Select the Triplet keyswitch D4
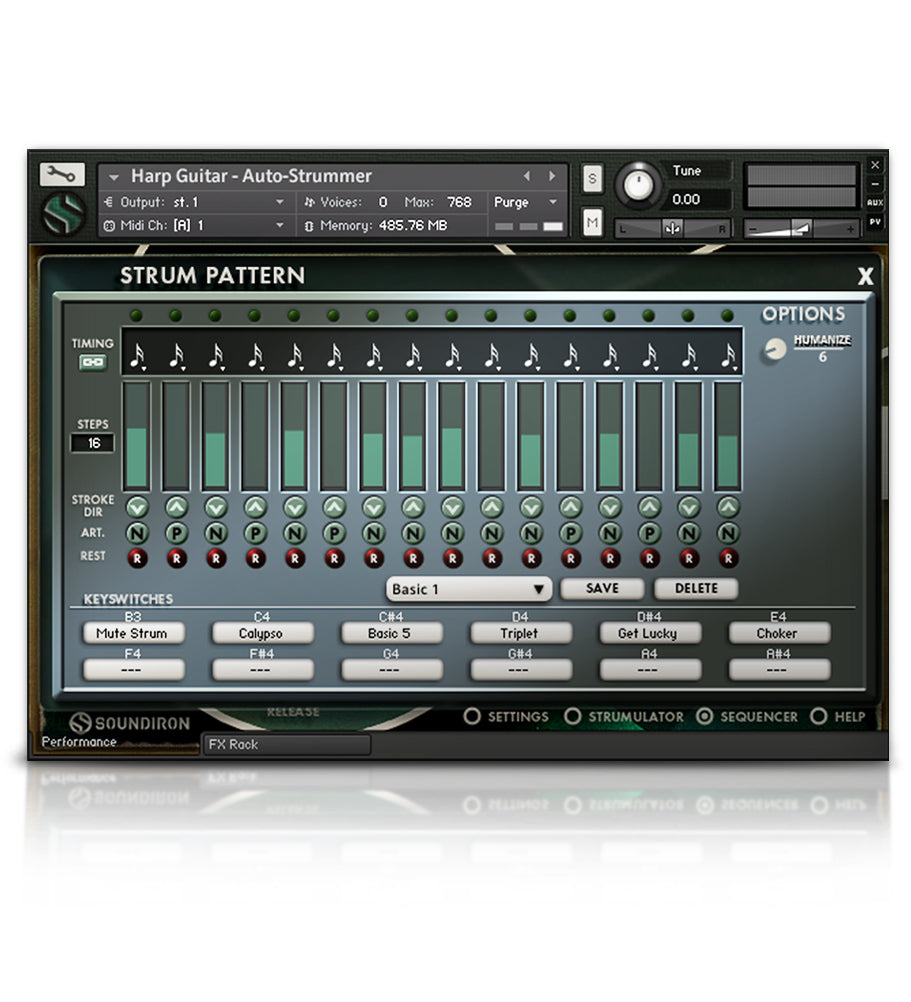This screenshot has height=1002, width=911. 521,633
